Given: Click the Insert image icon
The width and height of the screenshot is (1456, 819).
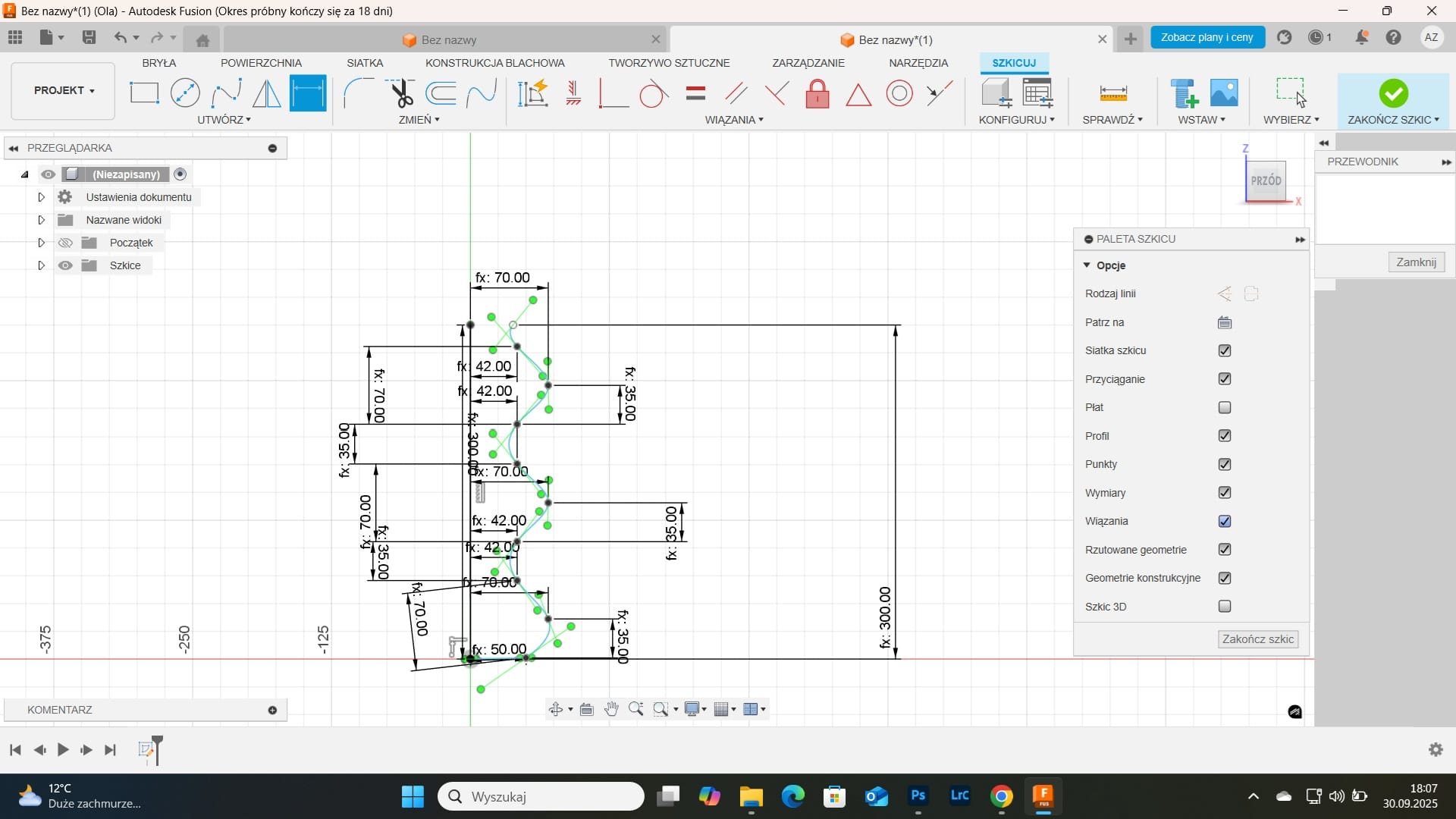Looking at the screenshot, I should coord(1224,93).
